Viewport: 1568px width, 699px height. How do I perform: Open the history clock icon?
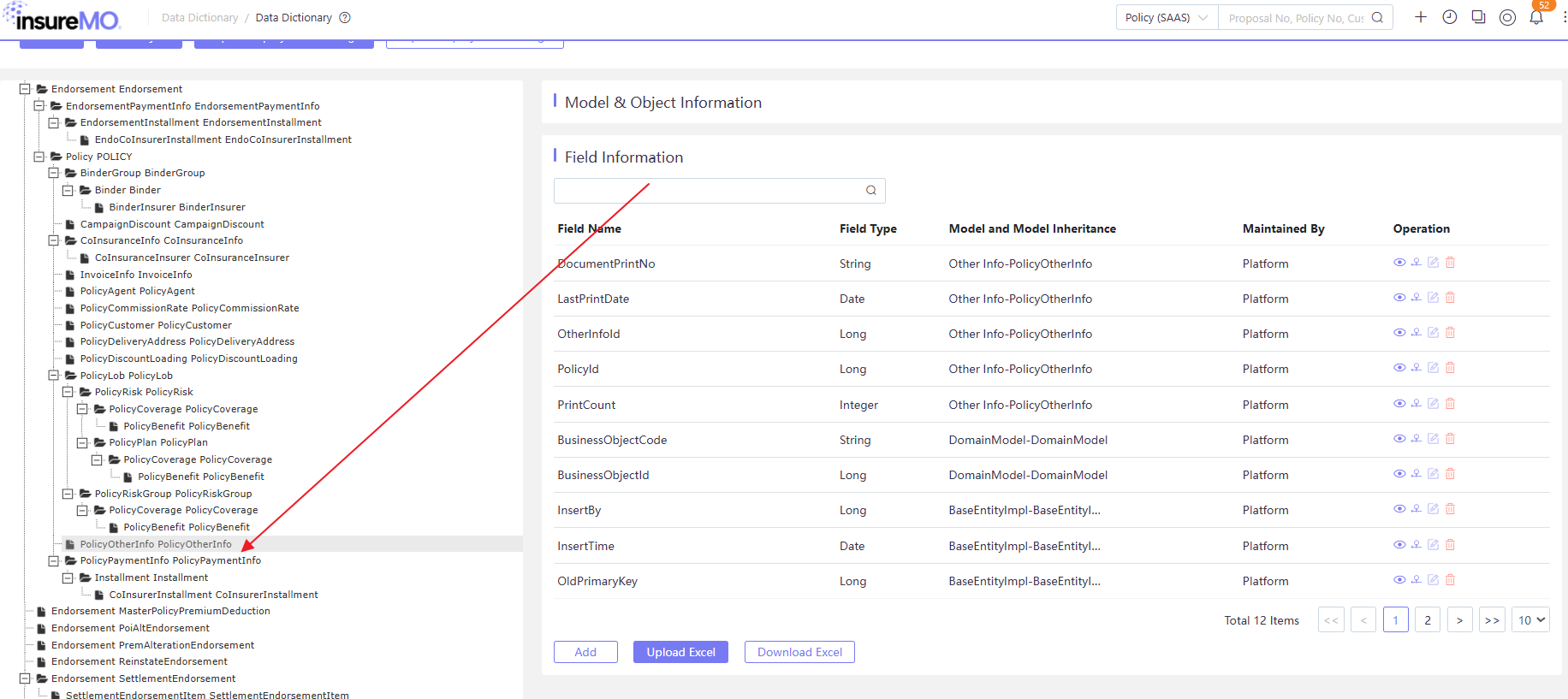pyautogui.click(x=1450, y=17)
